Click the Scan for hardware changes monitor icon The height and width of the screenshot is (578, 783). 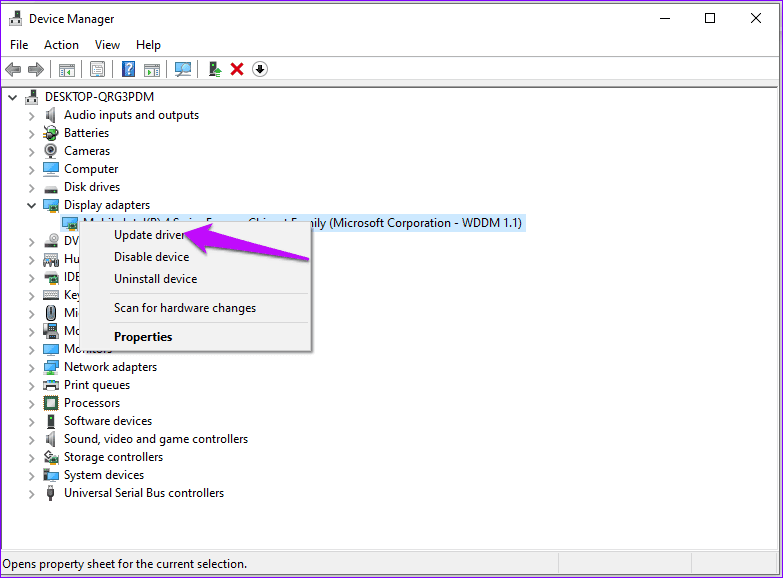coord(183,69)
